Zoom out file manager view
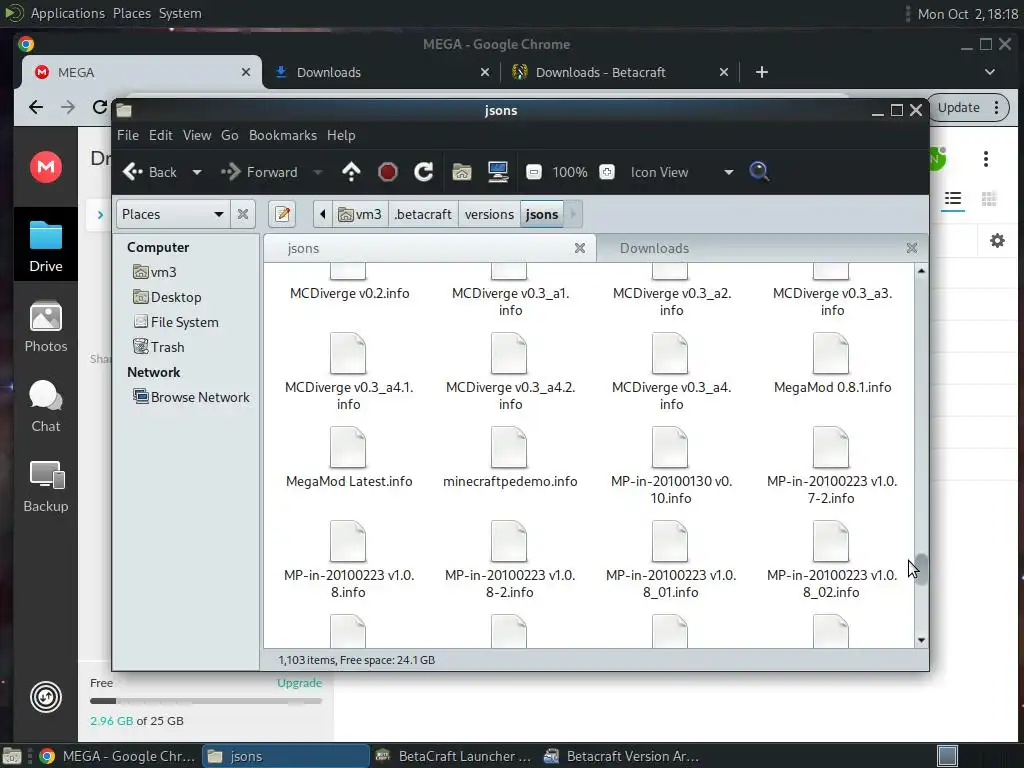Image resolution: width=1024 pixels, height=768 pixels. pos(534,172)
